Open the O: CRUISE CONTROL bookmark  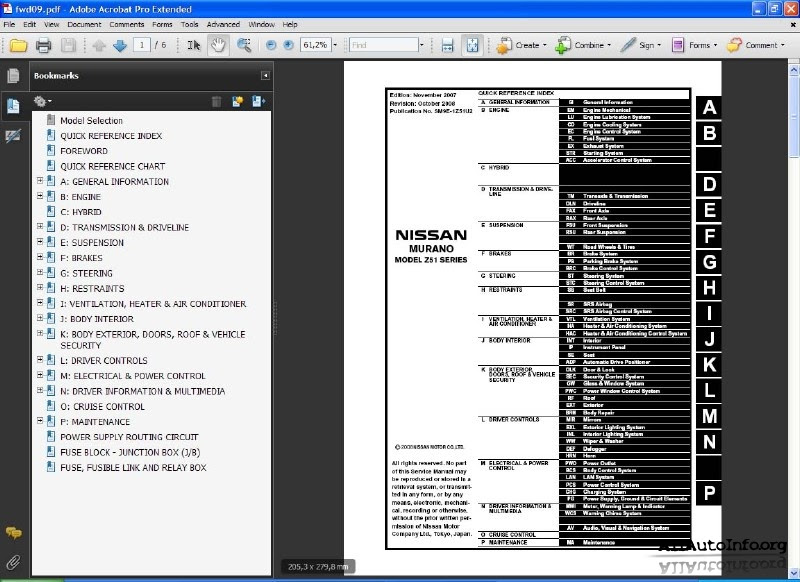click(103, 407)
